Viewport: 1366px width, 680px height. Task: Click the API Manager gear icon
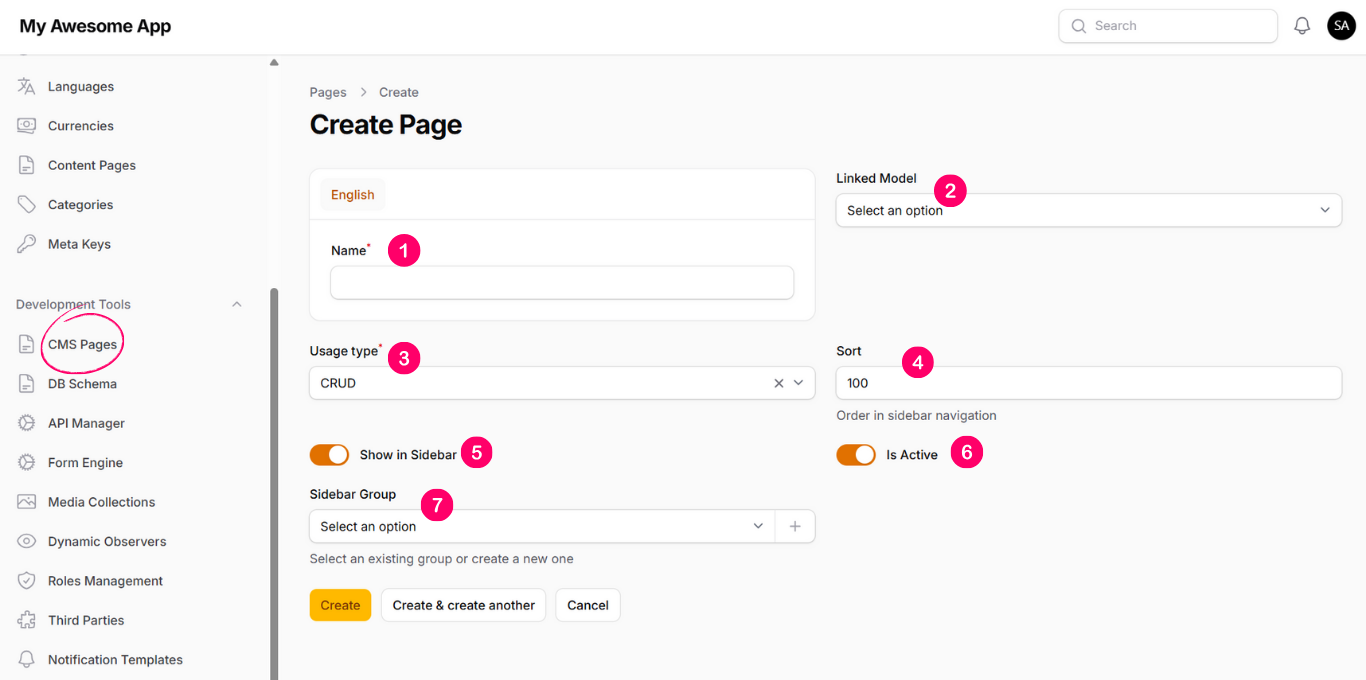point(27,423)
